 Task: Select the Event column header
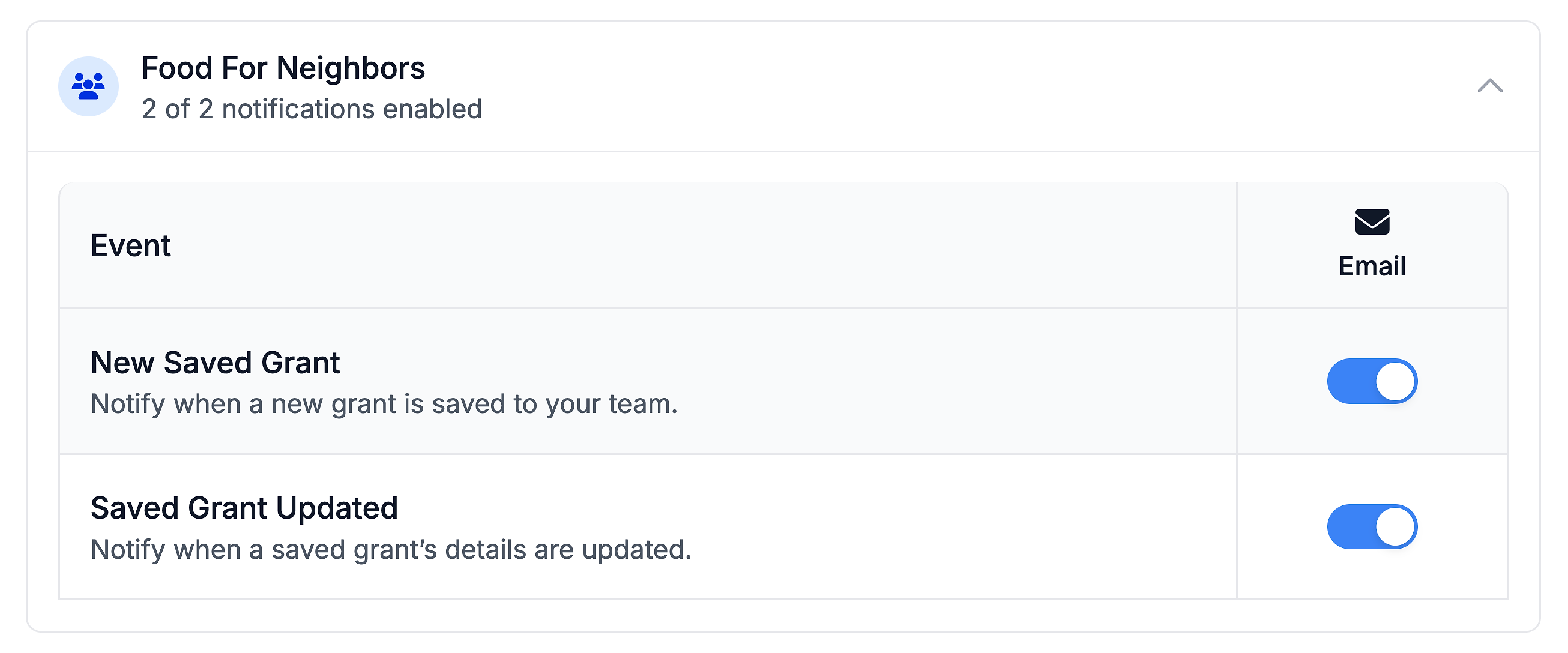tap(131, 246)
